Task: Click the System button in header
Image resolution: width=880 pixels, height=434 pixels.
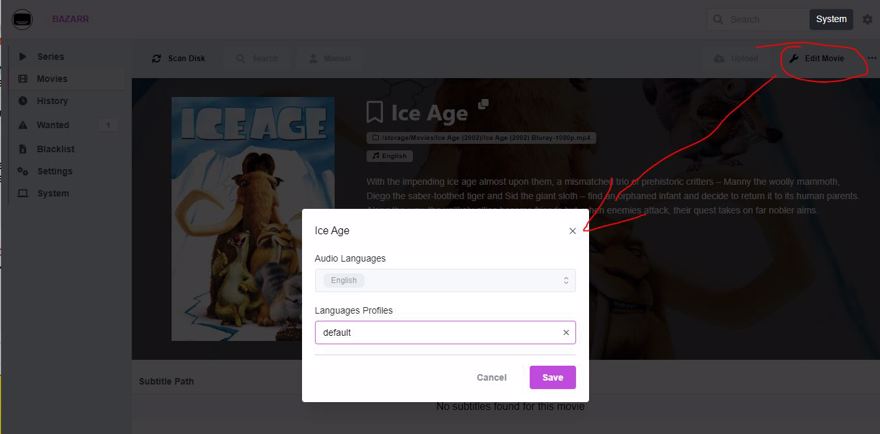Action: (831, 20)
